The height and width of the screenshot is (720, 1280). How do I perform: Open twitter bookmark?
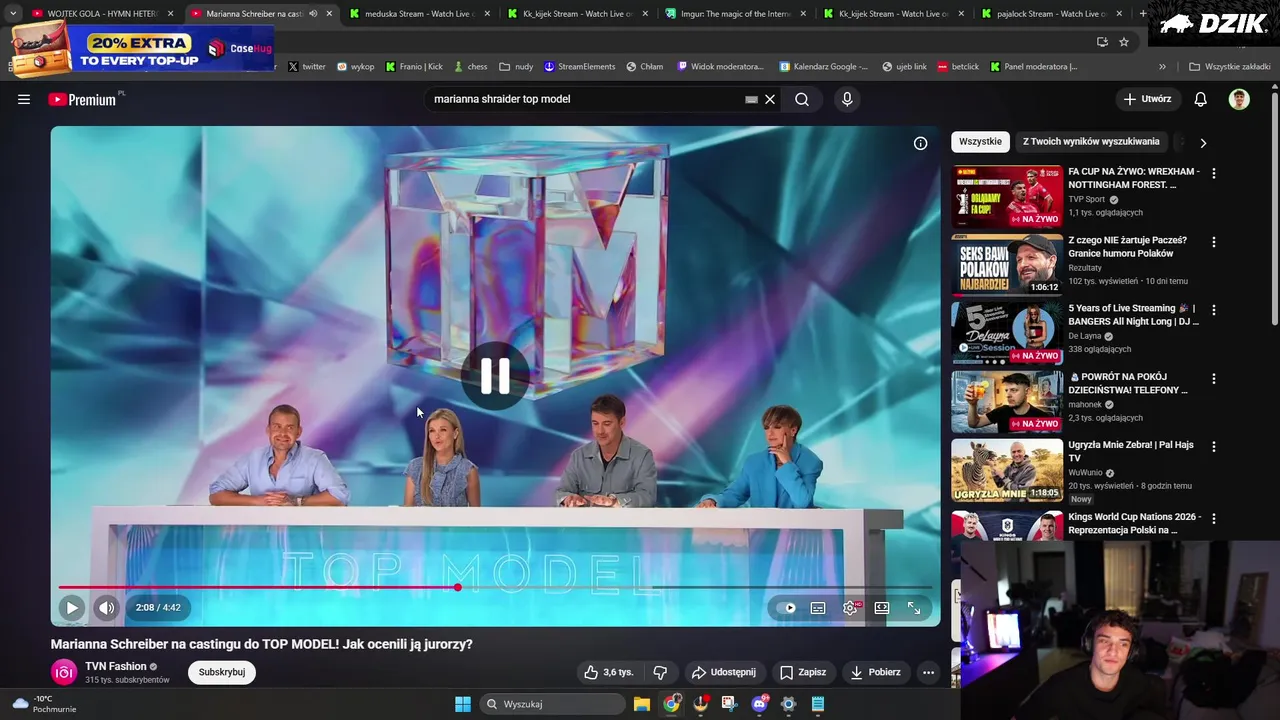pos(307,67)
